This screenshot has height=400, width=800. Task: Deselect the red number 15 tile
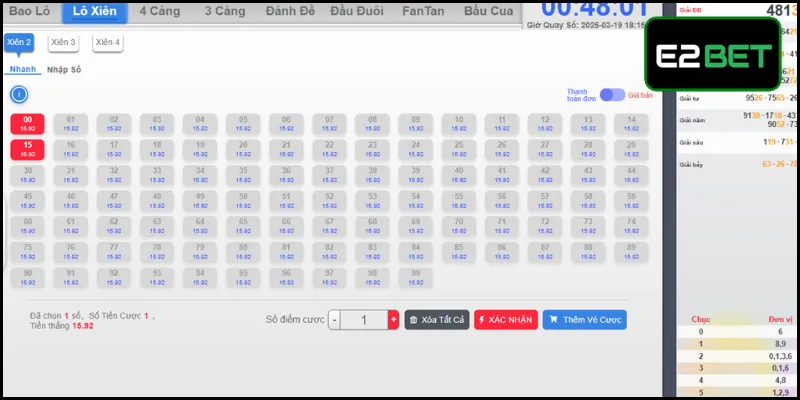tap(28, 149)
